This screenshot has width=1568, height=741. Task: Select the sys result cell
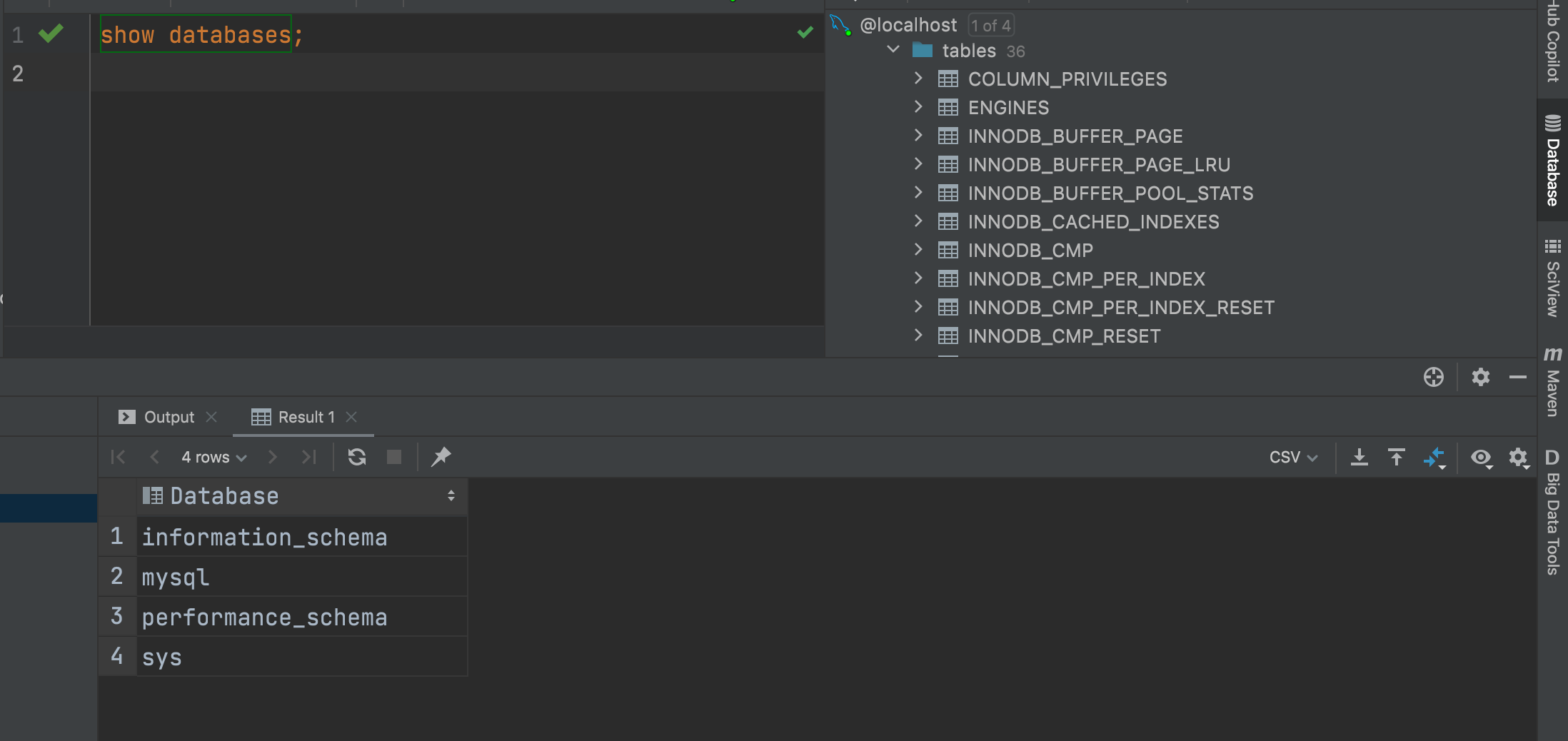click(302, 657)
